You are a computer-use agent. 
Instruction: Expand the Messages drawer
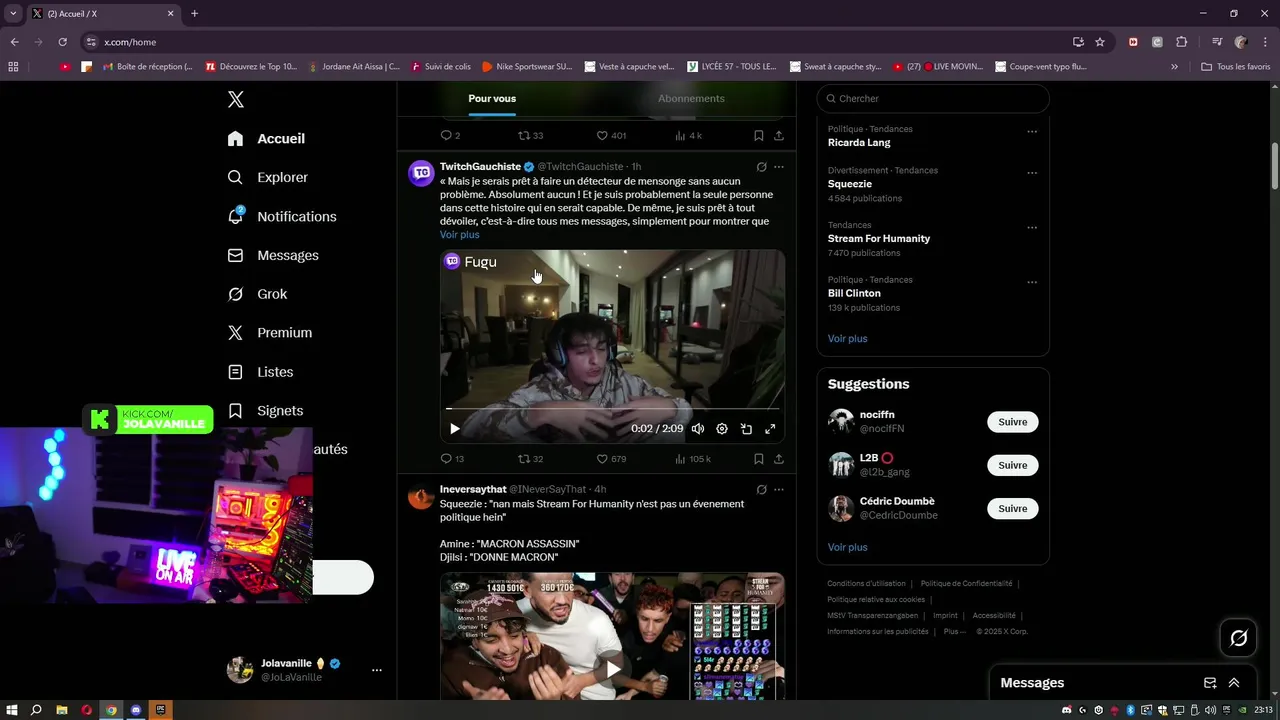pyautogui.click(x=1234, y=683)
